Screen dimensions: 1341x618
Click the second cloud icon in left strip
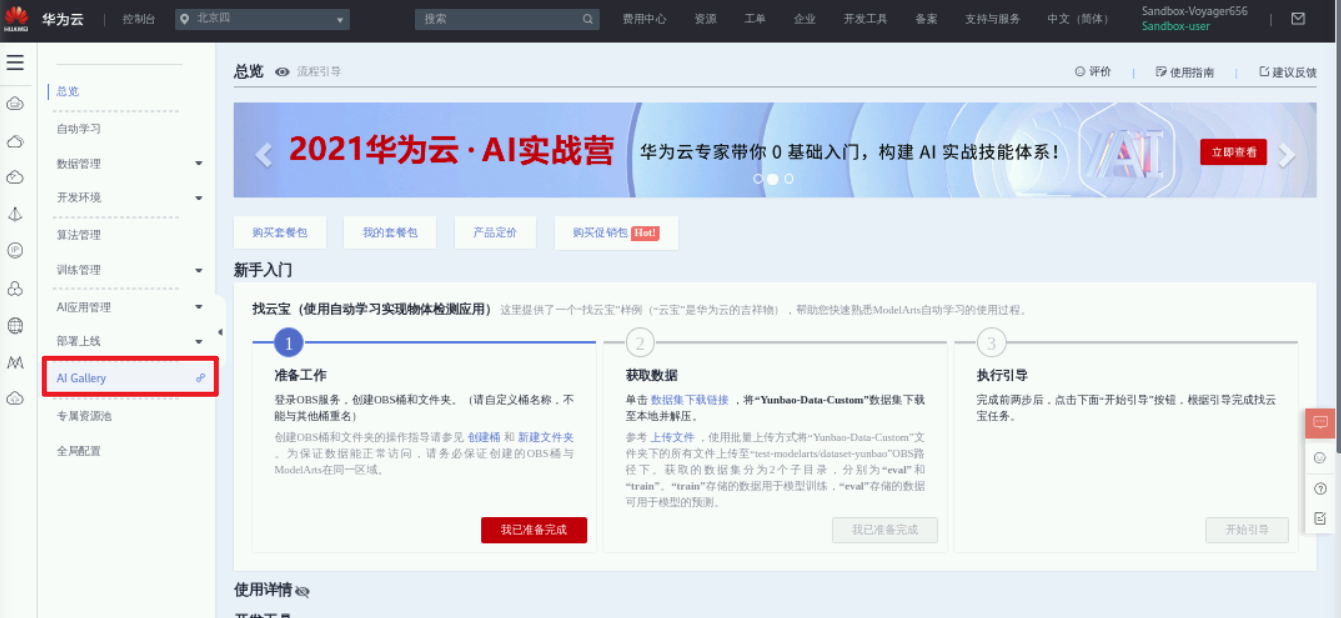click(15, 142)
